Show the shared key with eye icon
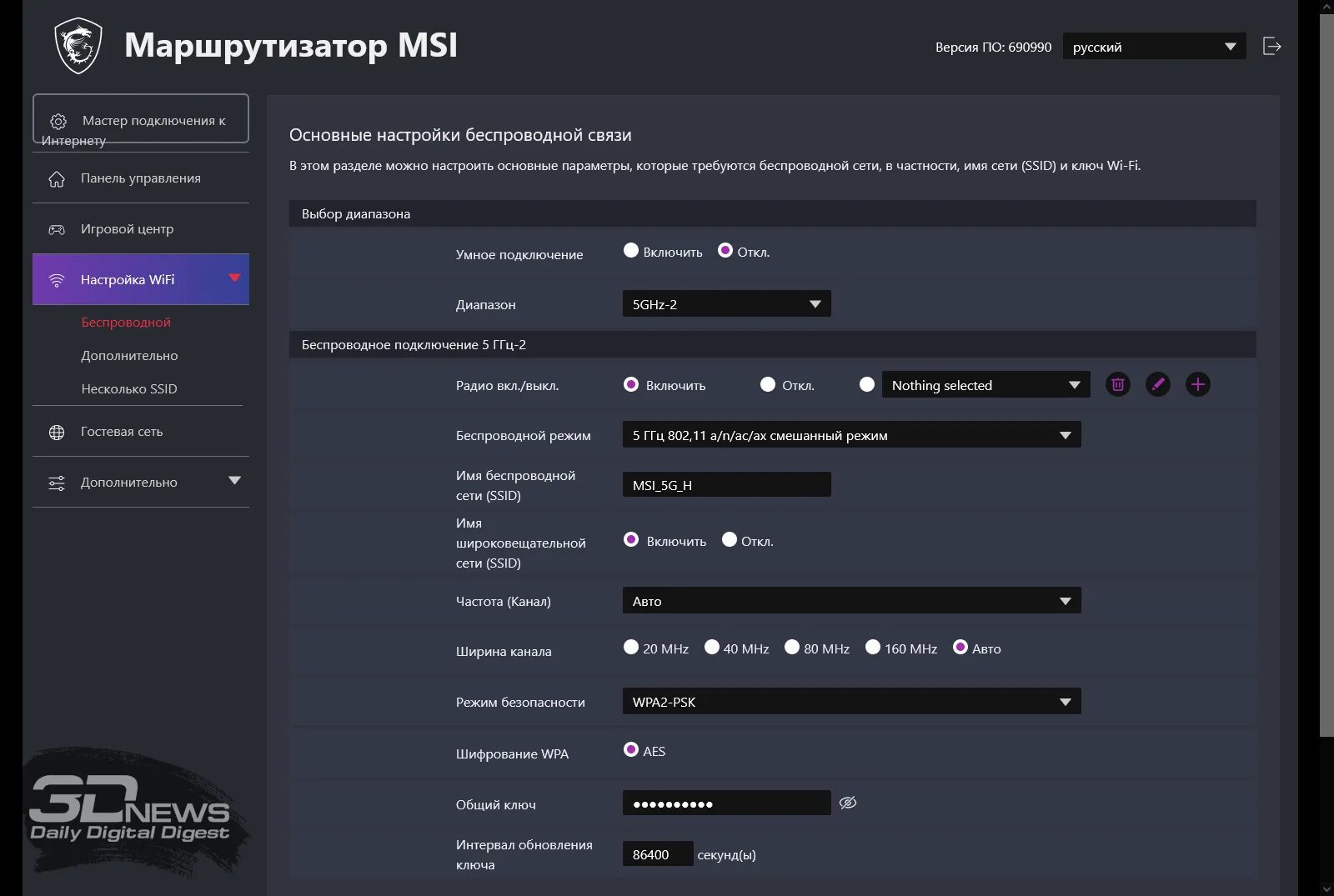This screenshot has width=1334, height=896. point(848,803)
